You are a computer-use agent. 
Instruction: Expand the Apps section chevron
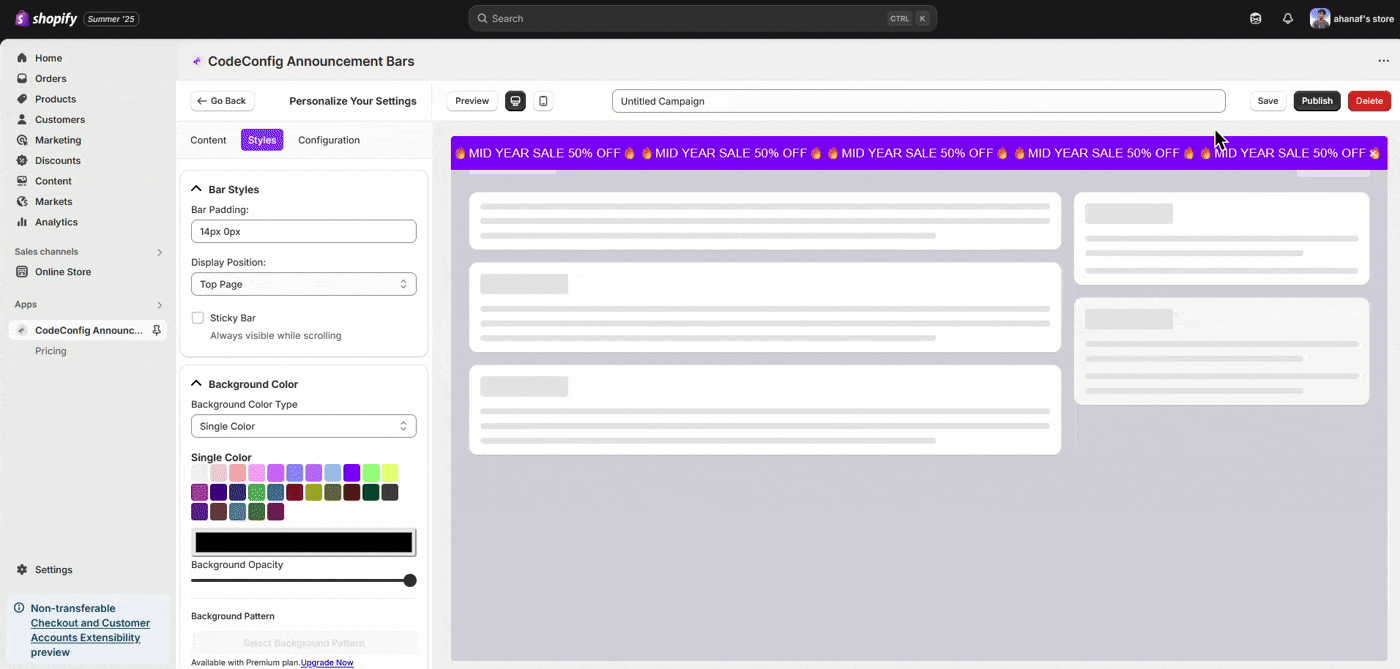coord(159,305)
